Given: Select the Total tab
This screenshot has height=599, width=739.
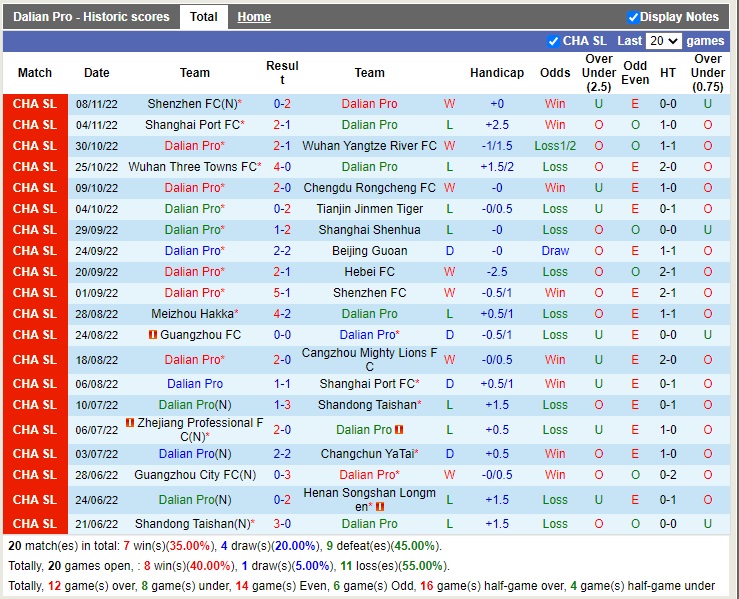Looking at the screenshot, I should coord(204,17).
